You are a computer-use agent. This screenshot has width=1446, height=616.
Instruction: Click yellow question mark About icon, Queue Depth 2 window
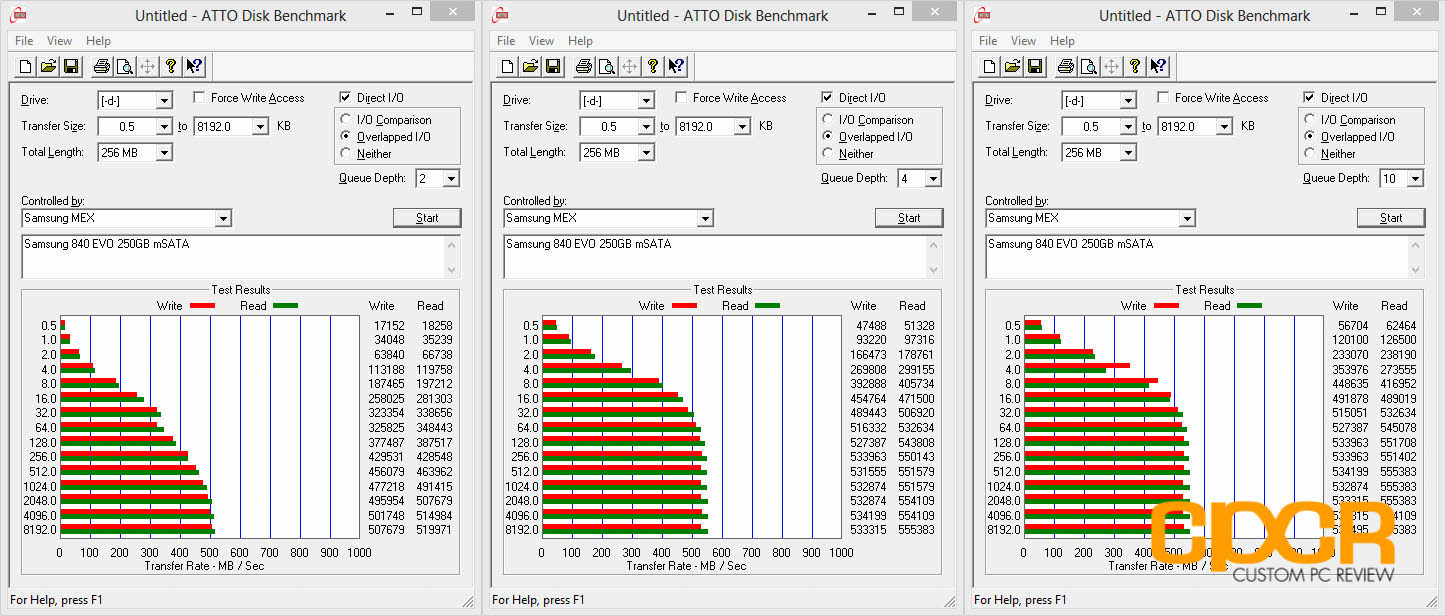pyautogui.click(x=171, y=67)
